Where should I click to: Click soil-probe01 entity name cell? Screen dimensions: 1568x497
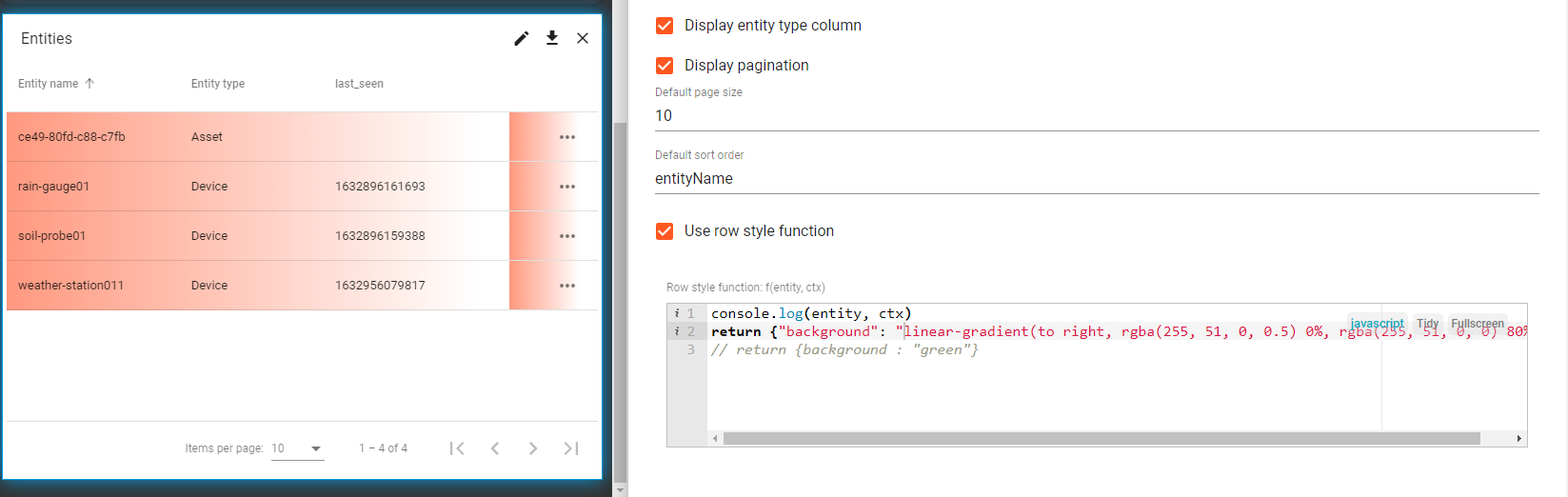click(51, 236)
